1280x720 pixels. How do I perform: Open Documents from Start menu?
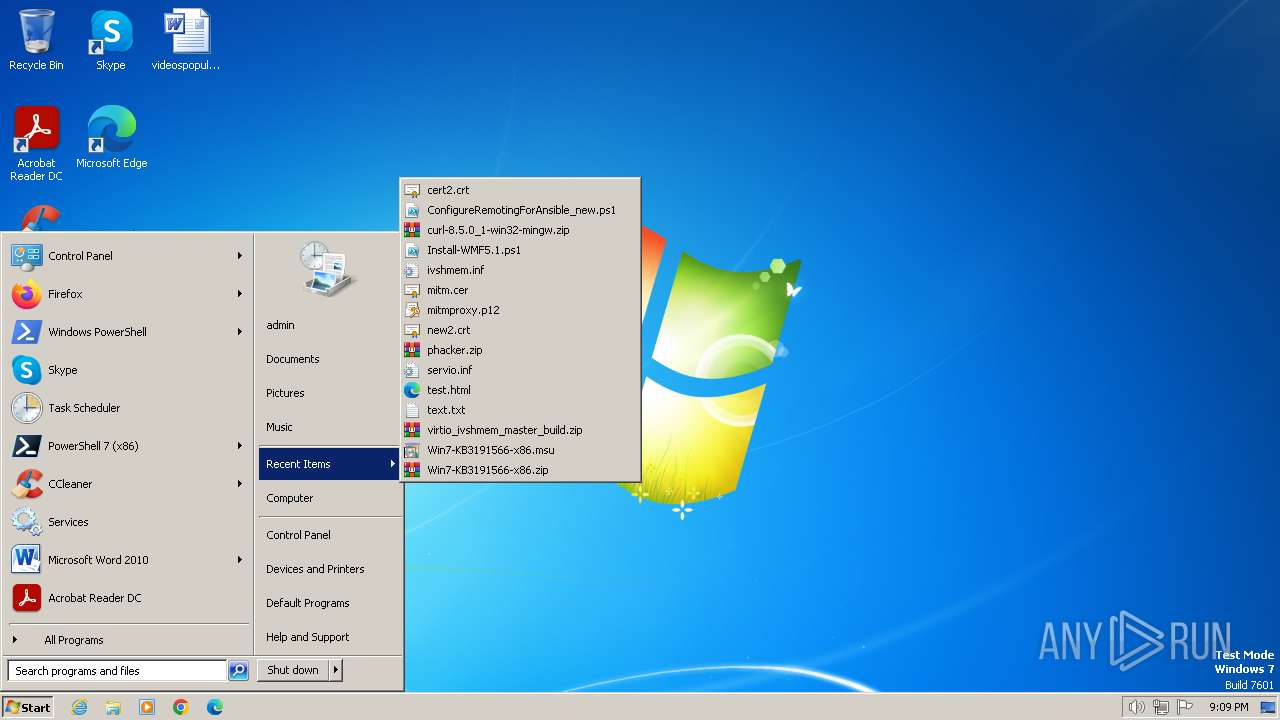point(328,359)
